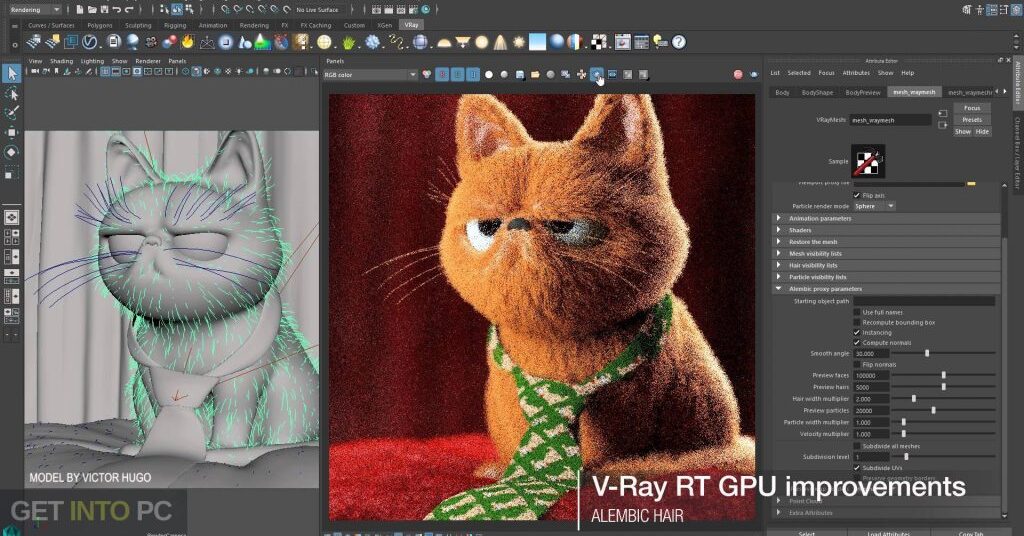The width and height of the screenshot is (1024, 536).
Task: Click the save scene icon in status line
Action: coord(104,9)
